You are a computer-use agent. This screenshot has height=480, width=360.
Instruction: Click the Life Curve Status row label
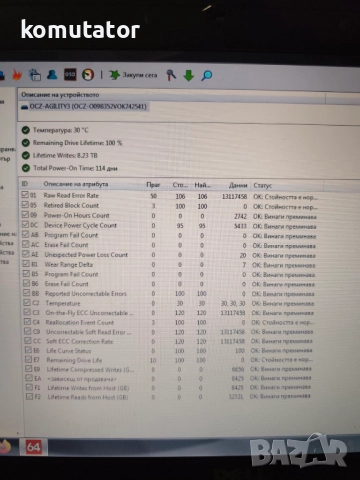pos(69,351)
